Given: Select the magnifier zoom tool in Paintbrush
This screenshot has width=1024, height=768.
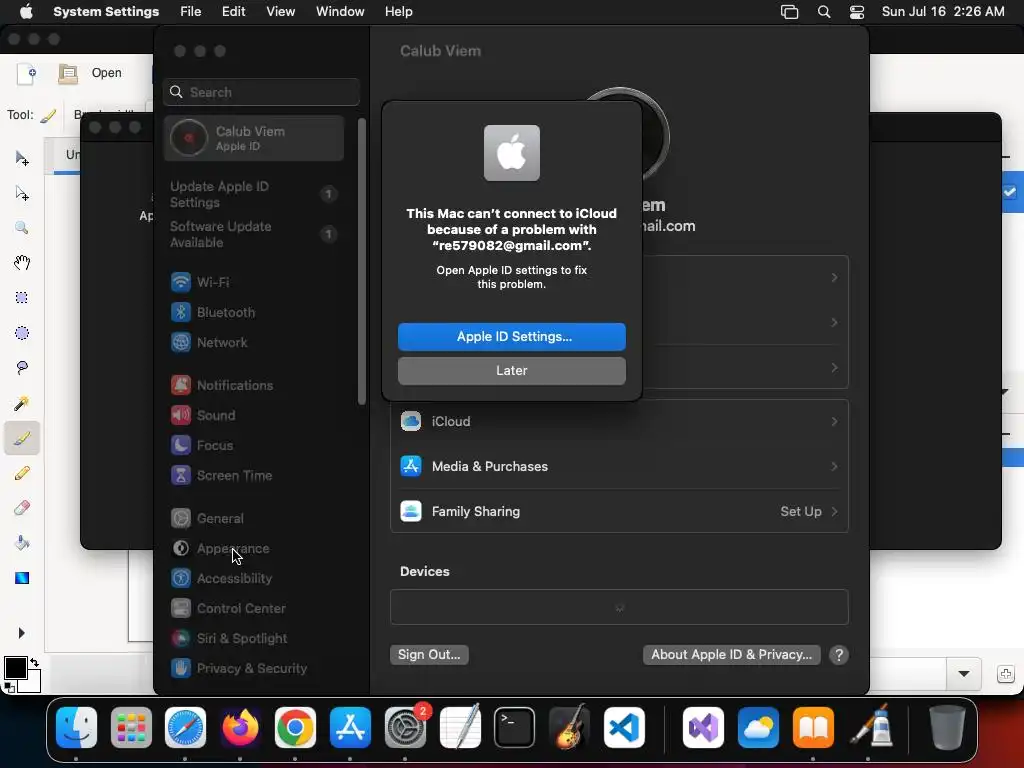Looking at the screenshot, I should point(22,228).
